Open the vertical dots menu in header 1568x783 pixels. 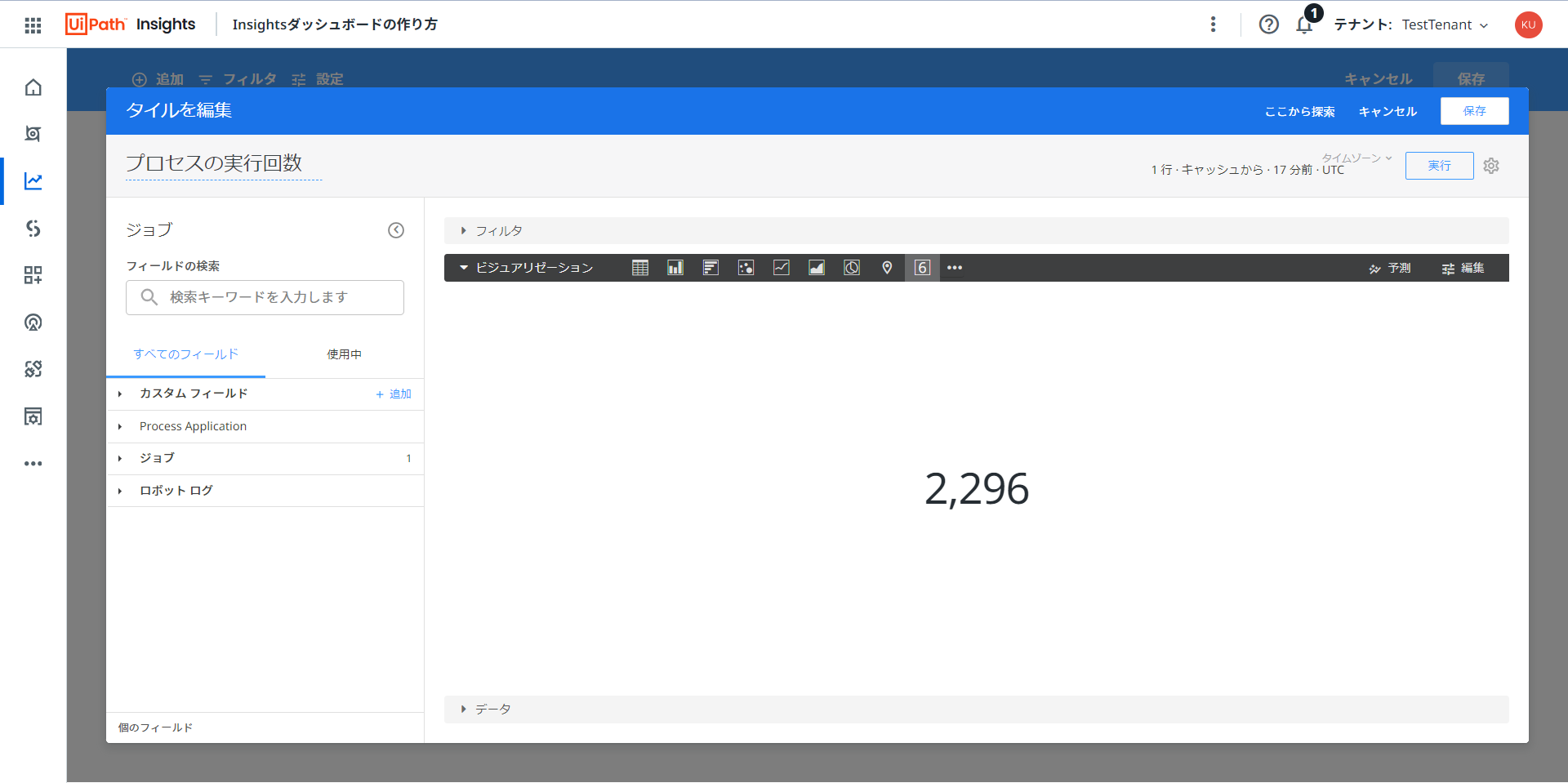tap(1213, 24)
